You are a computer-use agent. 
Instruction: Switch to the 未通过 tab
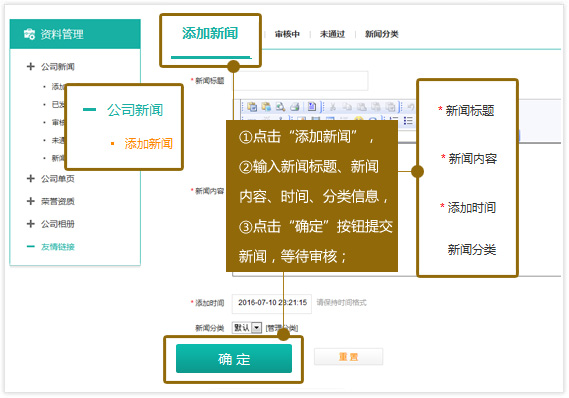(332, 34)
